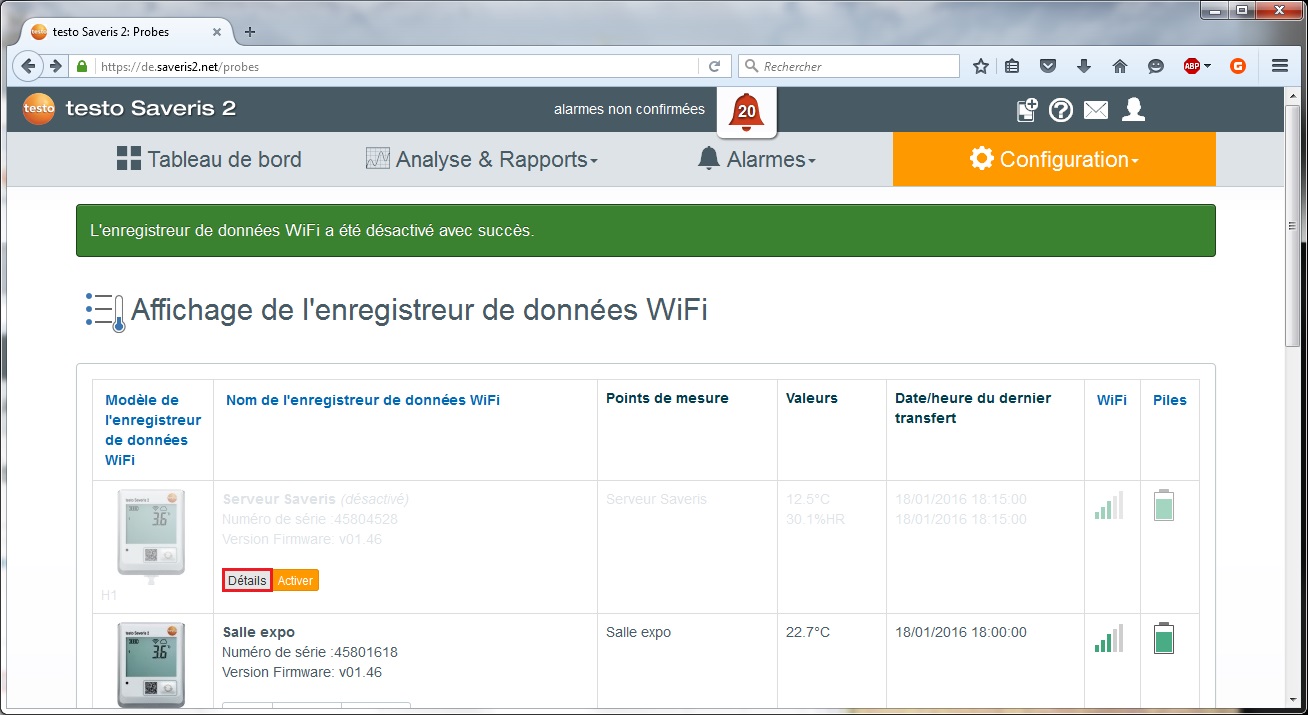
Task: Expand the Analyse & Rapports menu
Action: pyautogui.click(x=481, y=159)
